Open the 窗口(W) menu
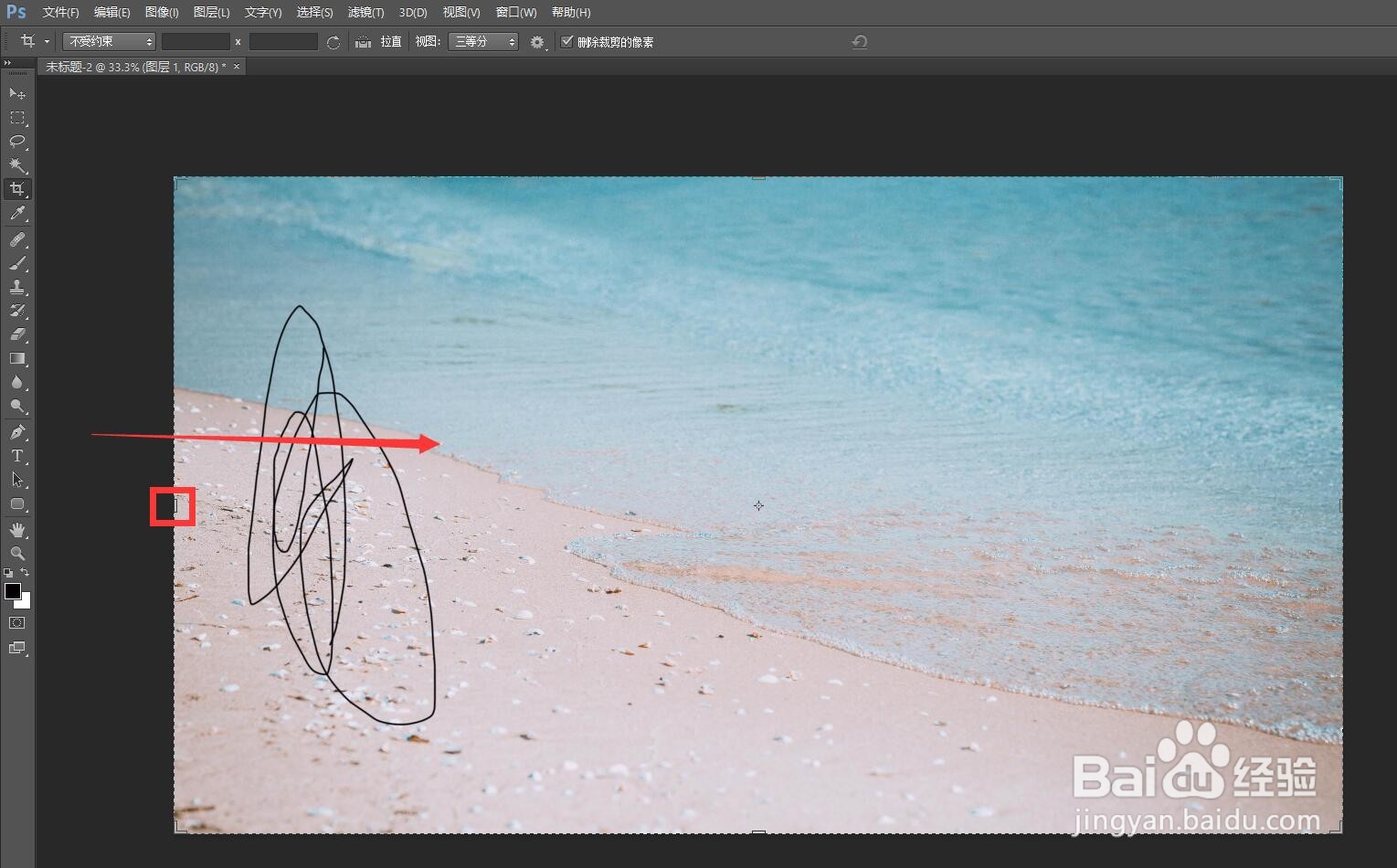 coord(516,12)
